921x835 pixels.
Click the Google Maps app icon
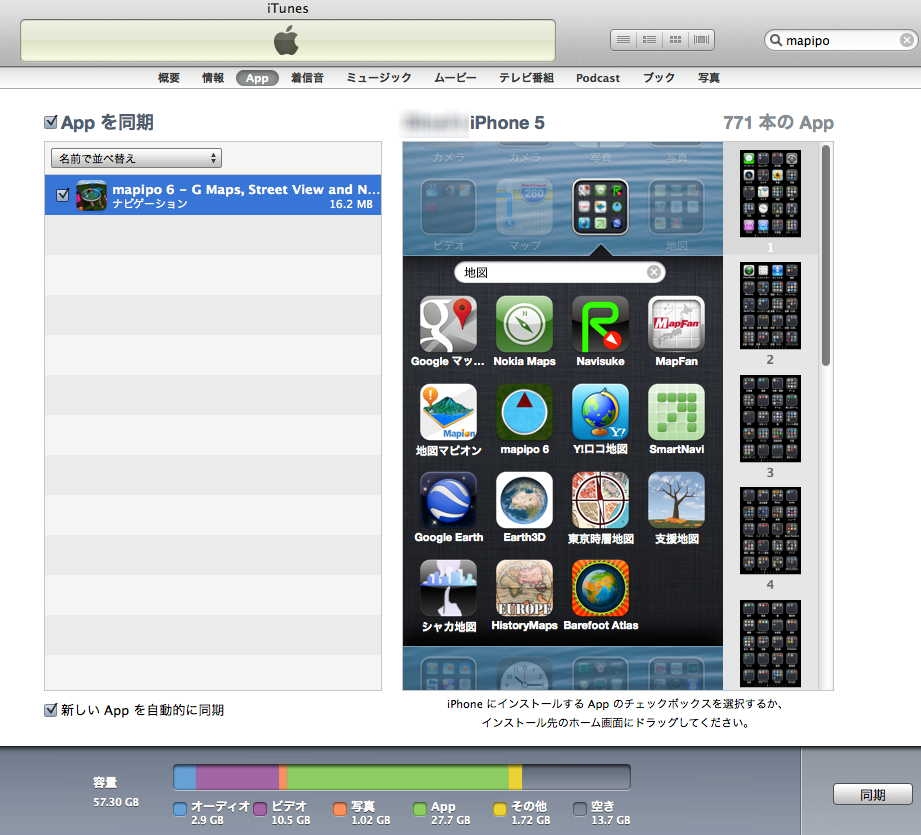coord(448,324)
